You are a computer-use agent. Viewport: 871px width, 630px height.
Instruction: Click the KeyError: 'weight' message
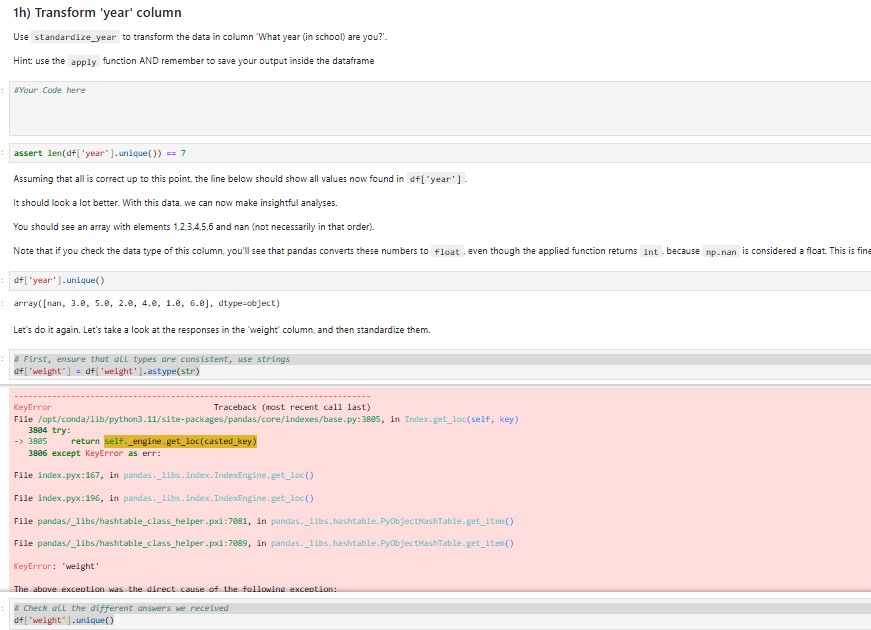point(56,566)
